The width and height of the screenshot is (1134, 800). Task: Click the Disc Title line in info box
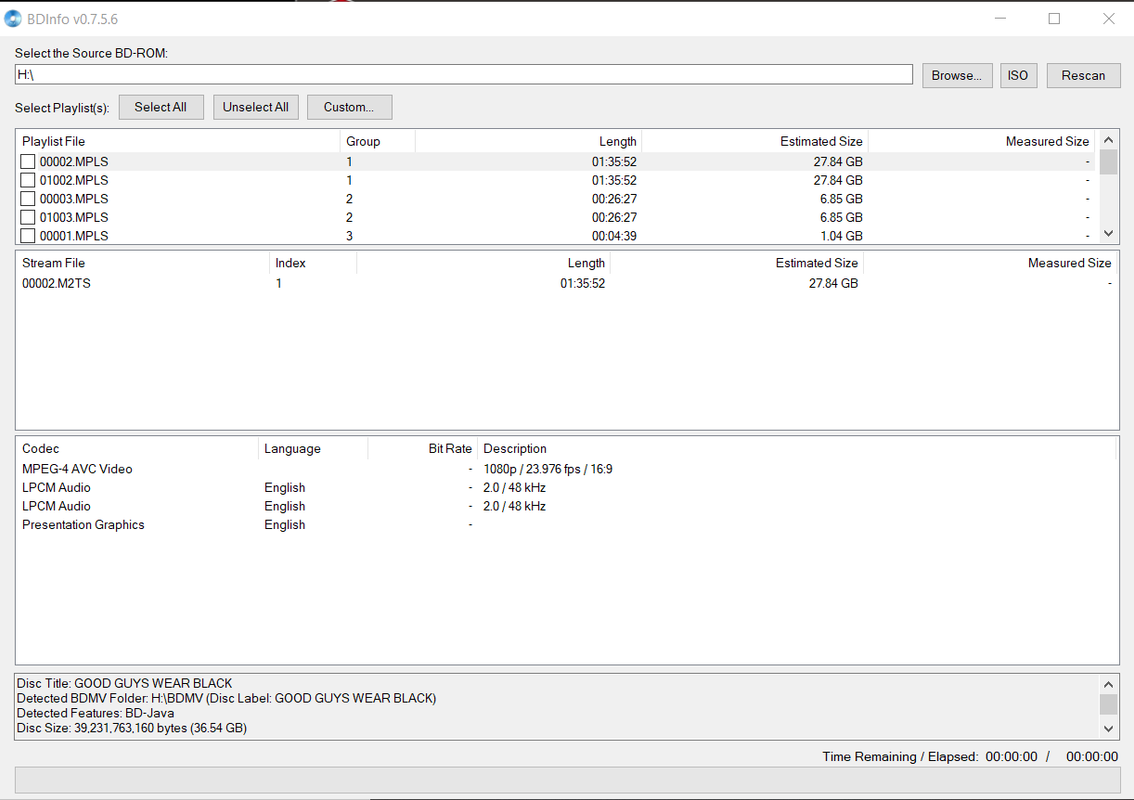[124, 684]
